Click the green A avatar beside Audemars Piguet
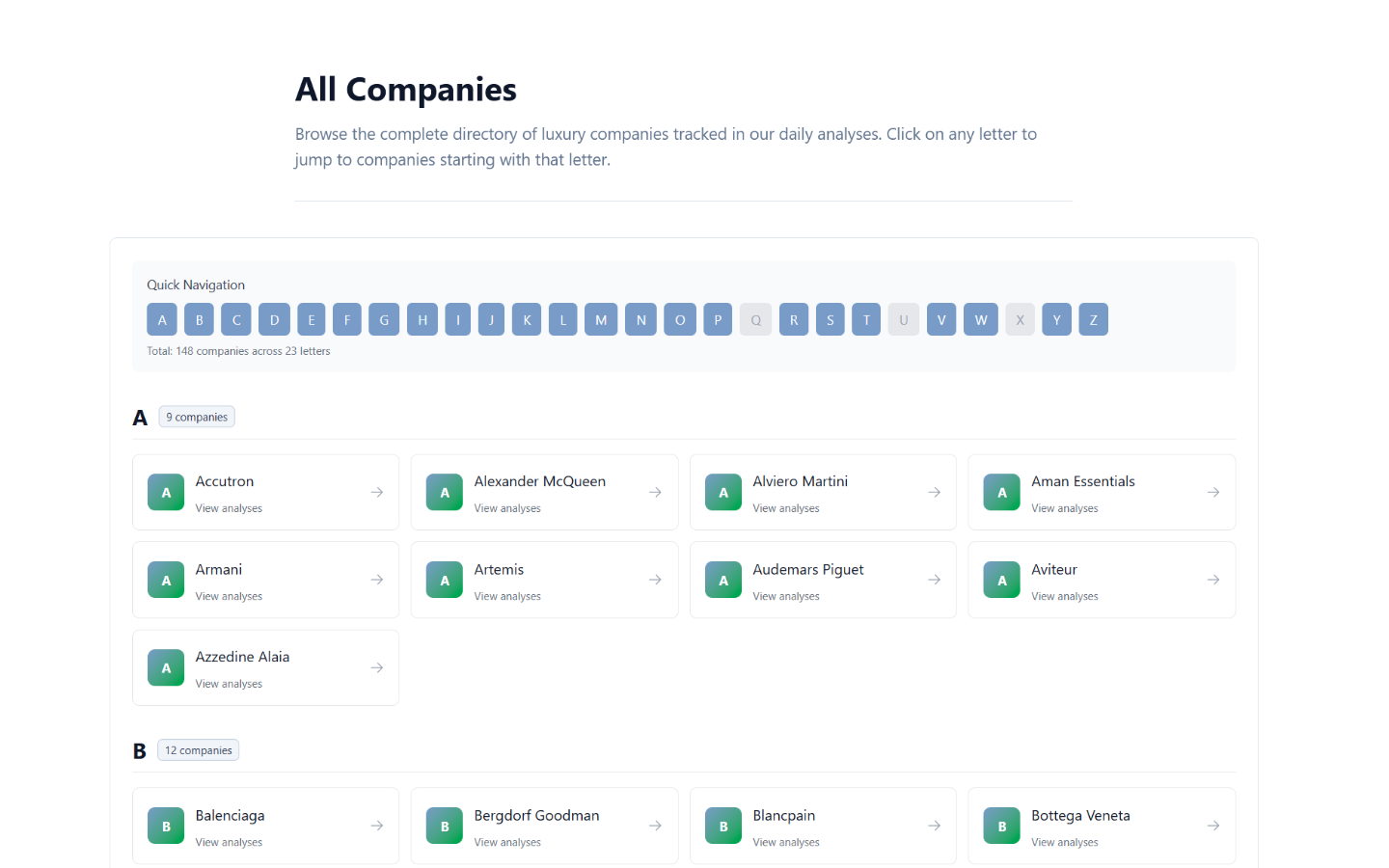 pyautogui.click(x=723, y=580)
